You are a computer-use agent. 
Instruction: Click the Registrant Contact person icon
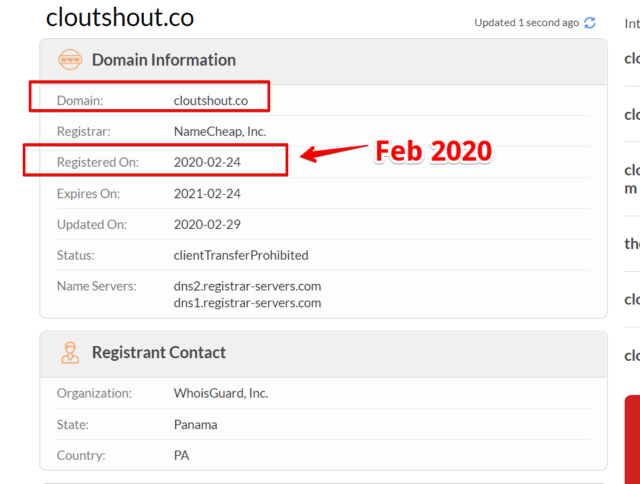pyautogui.click(x=70, y=353)
